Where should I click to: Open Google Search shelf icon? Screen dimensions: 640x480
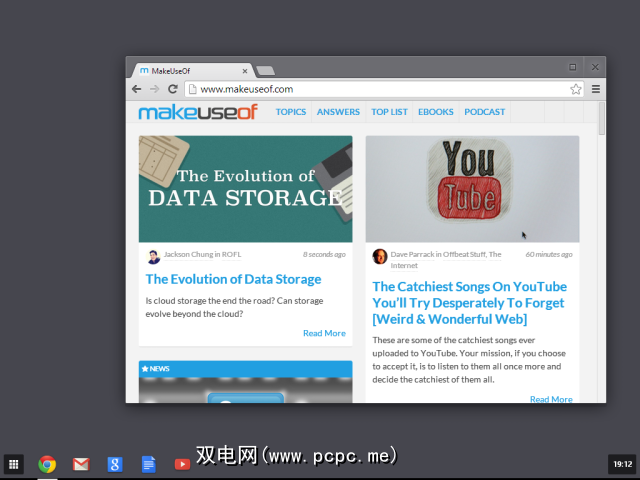tap(115, 464)
